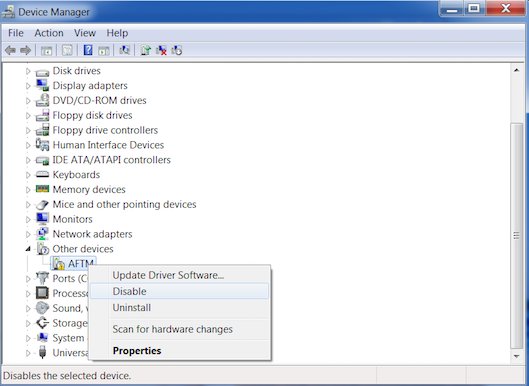The image size is (529, 386).
Task: Select the Mice and other pointing devices label
Action: tap(124, 204)
